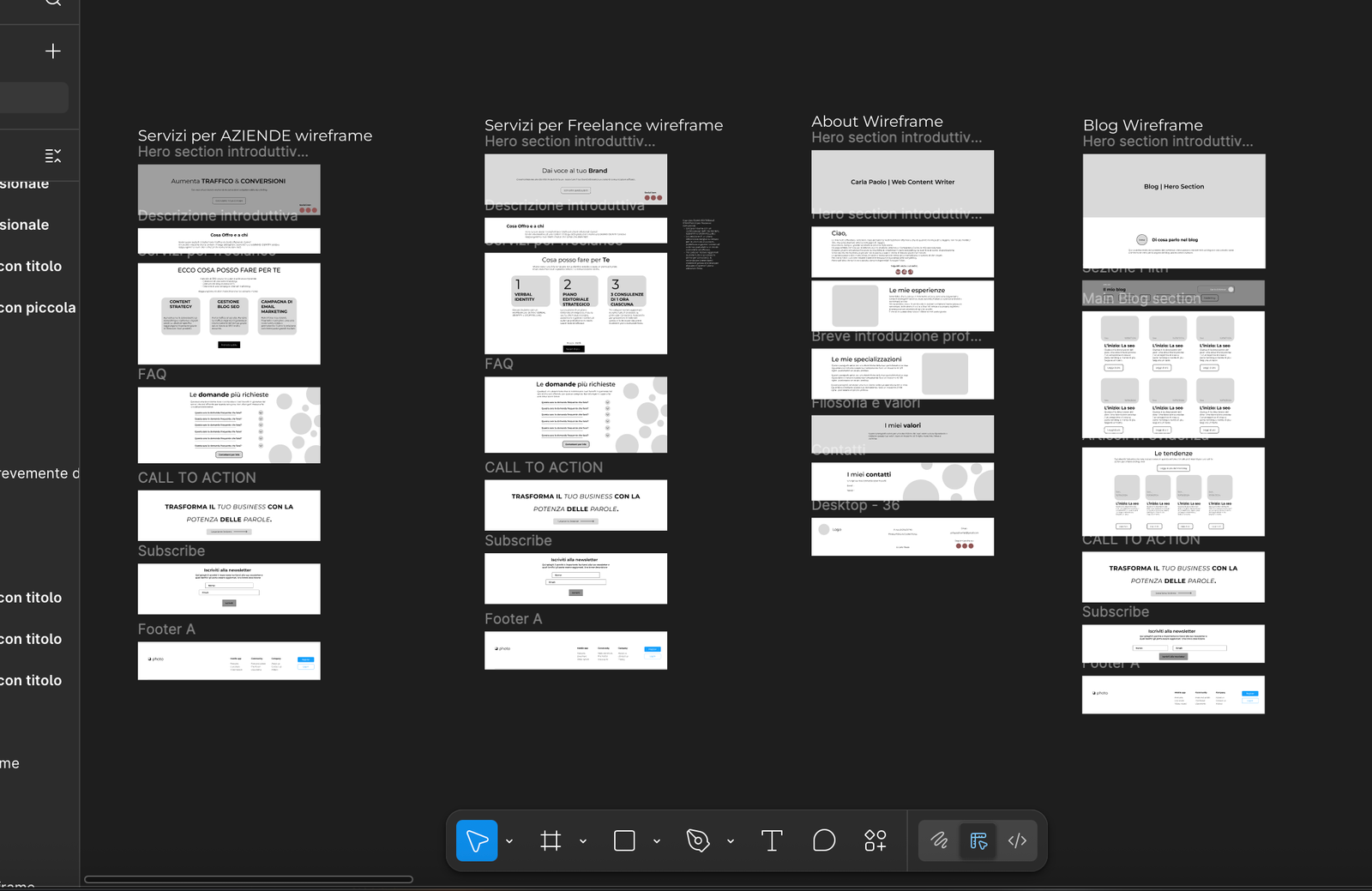Collapse all layers using the sidebar icon
Screen dimensions: 1372x891
(53, 155)
